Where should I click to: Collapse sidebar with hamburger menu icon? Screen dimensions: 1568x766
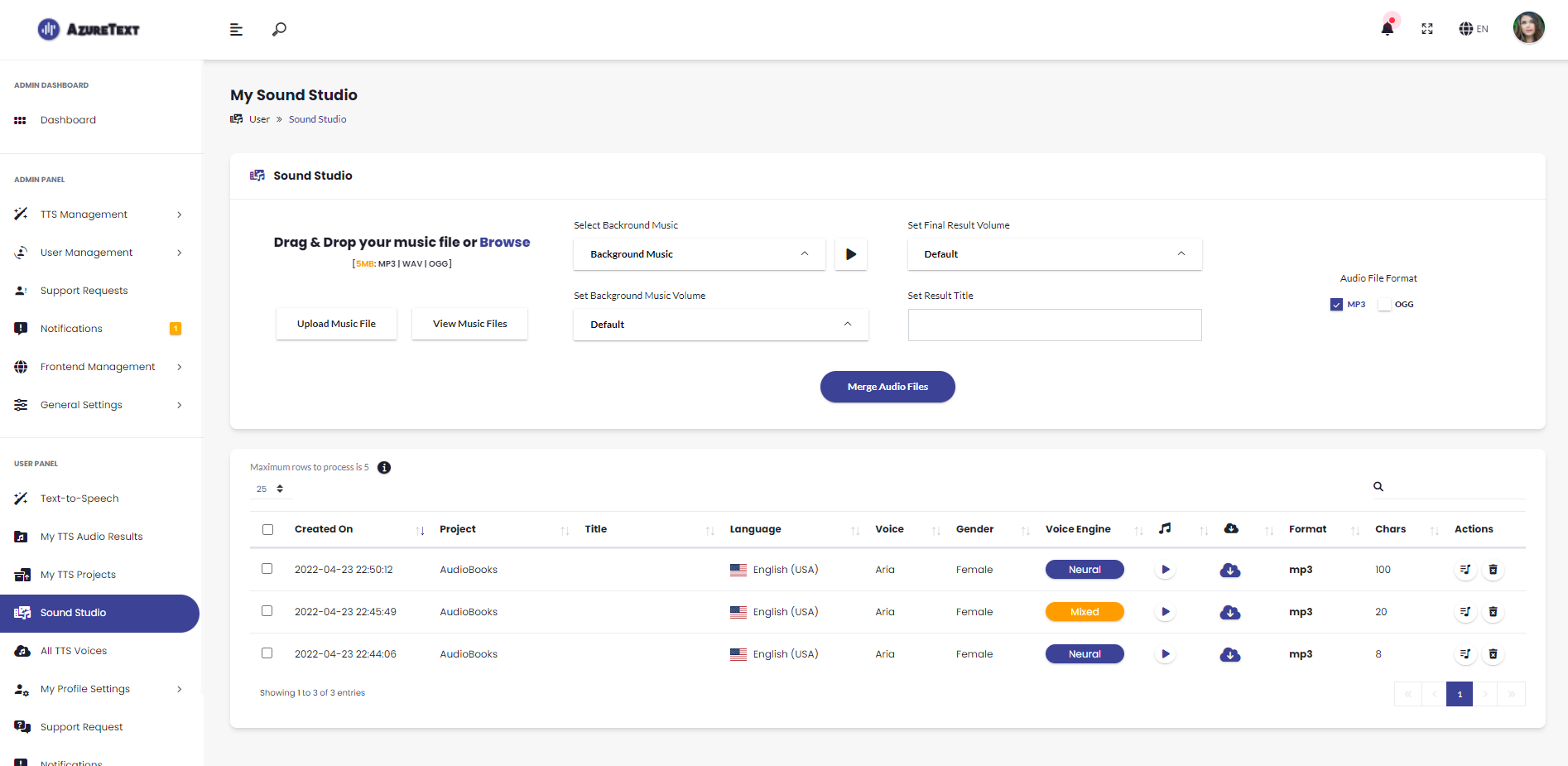pyautogui.click(x=236, y=30)
